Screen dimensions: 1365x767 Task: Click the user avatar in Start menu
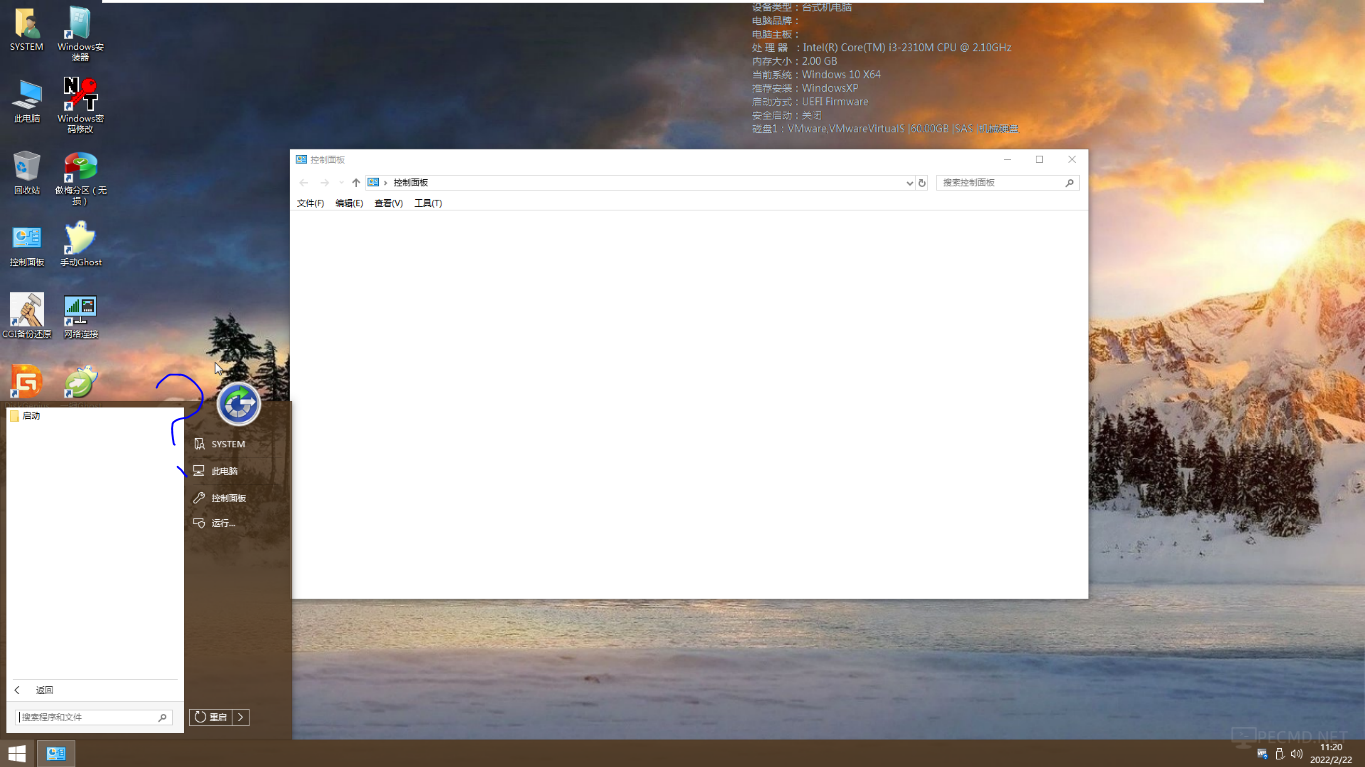coord(238,404)
